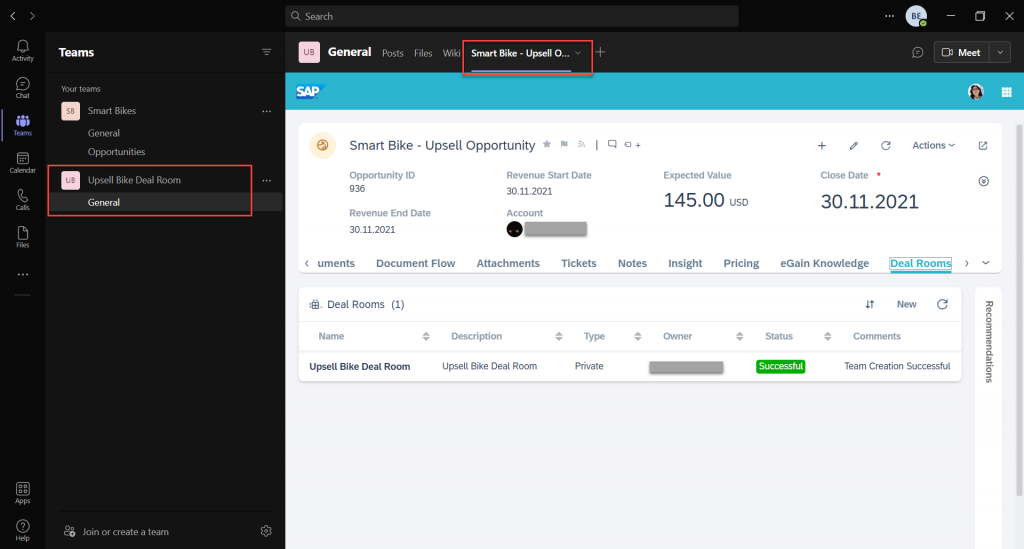1024x549 pixels.
Task: Click Join or create a team
Action: (x=116, y=531)
